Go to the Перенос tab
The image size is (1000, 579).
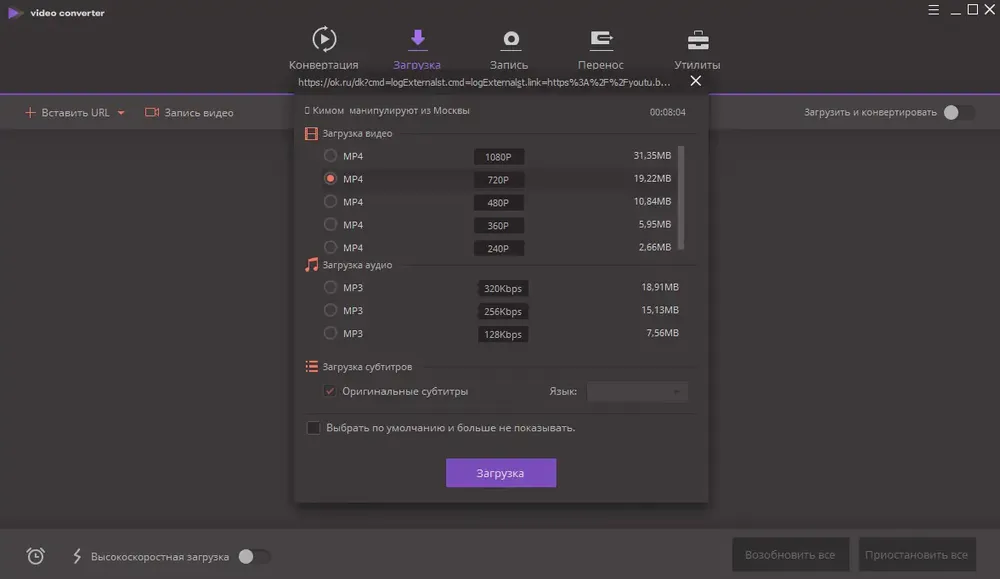601,48
